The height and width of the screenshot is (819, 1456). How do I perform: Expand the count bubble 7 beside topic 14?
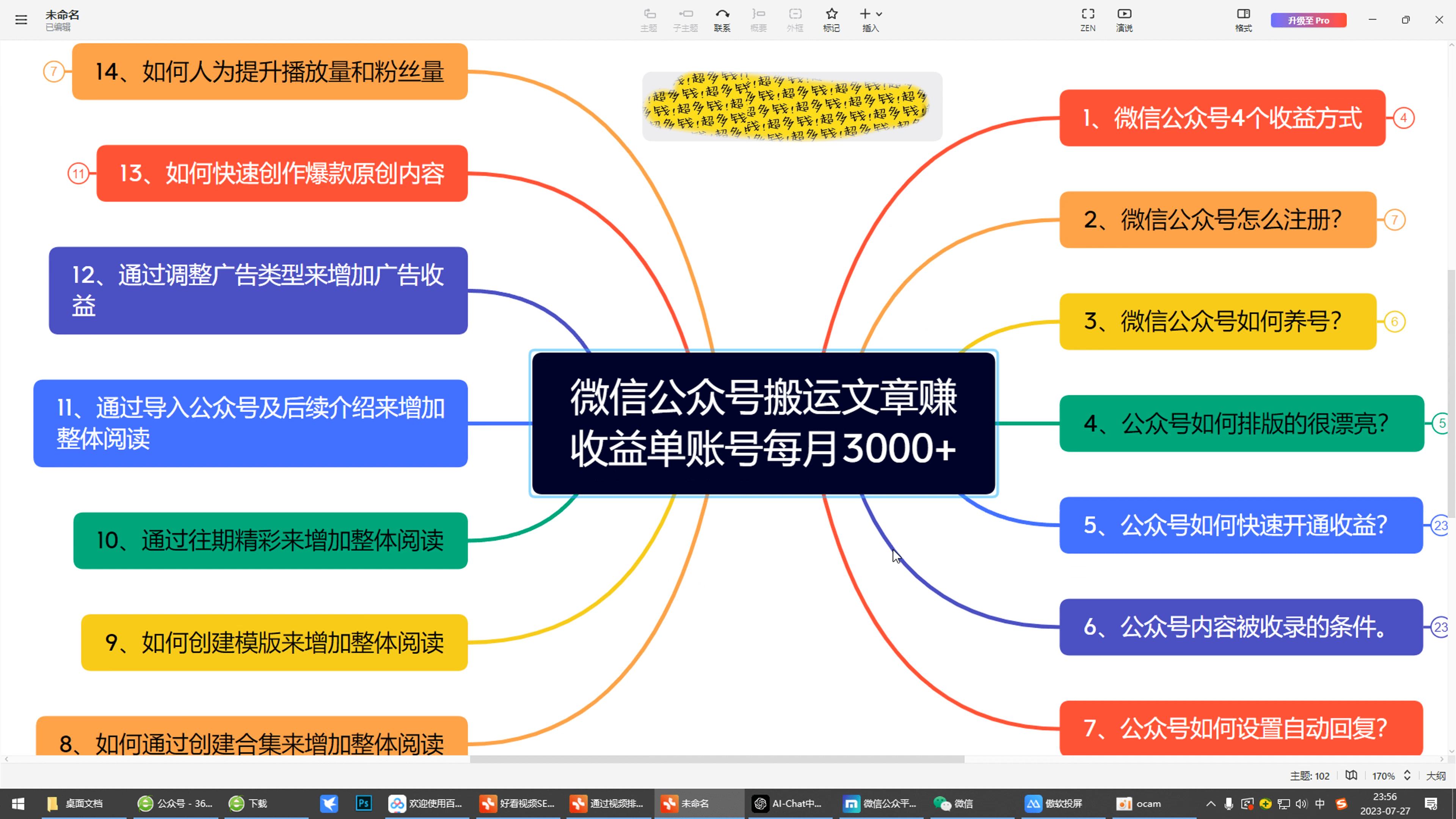coord(54,72)
